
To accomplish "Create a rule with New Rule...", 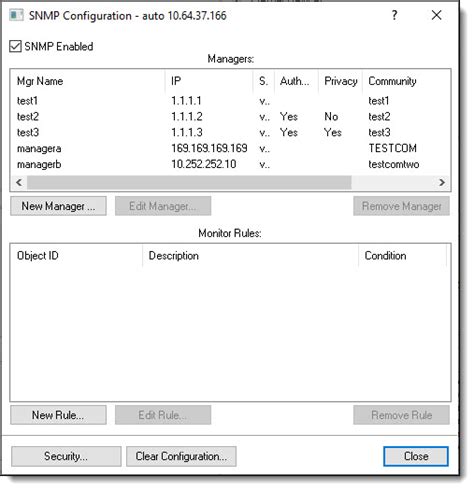I will [x=58, y=415].
